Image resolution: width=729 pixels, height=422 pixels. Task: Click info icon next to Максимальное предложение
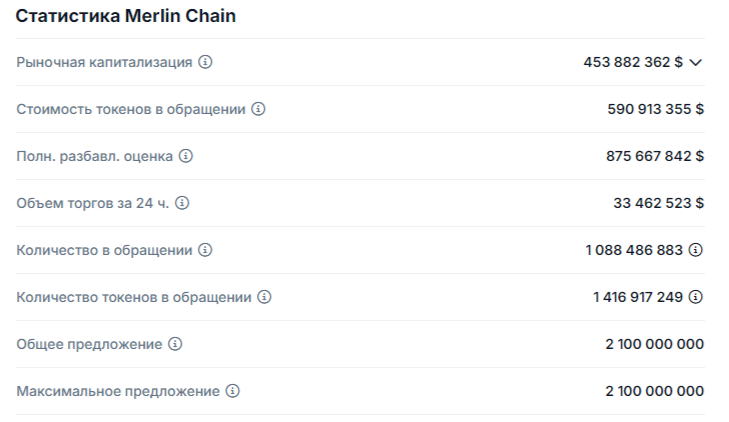(233, 391)
